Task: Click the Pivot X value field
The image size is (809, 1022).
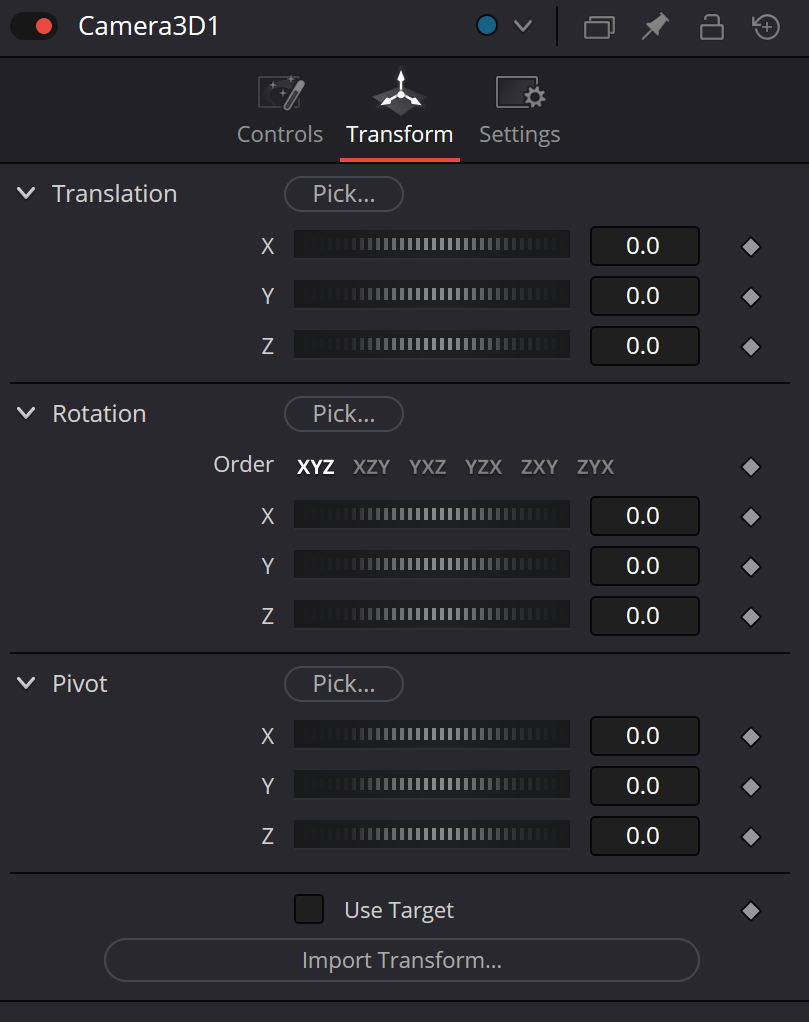Action: pyautogui.click(x=645, y=736)
